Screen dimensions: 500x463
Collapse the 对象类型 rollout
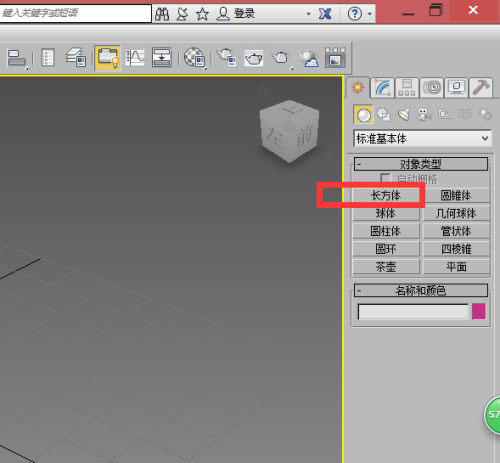point(421,164)
